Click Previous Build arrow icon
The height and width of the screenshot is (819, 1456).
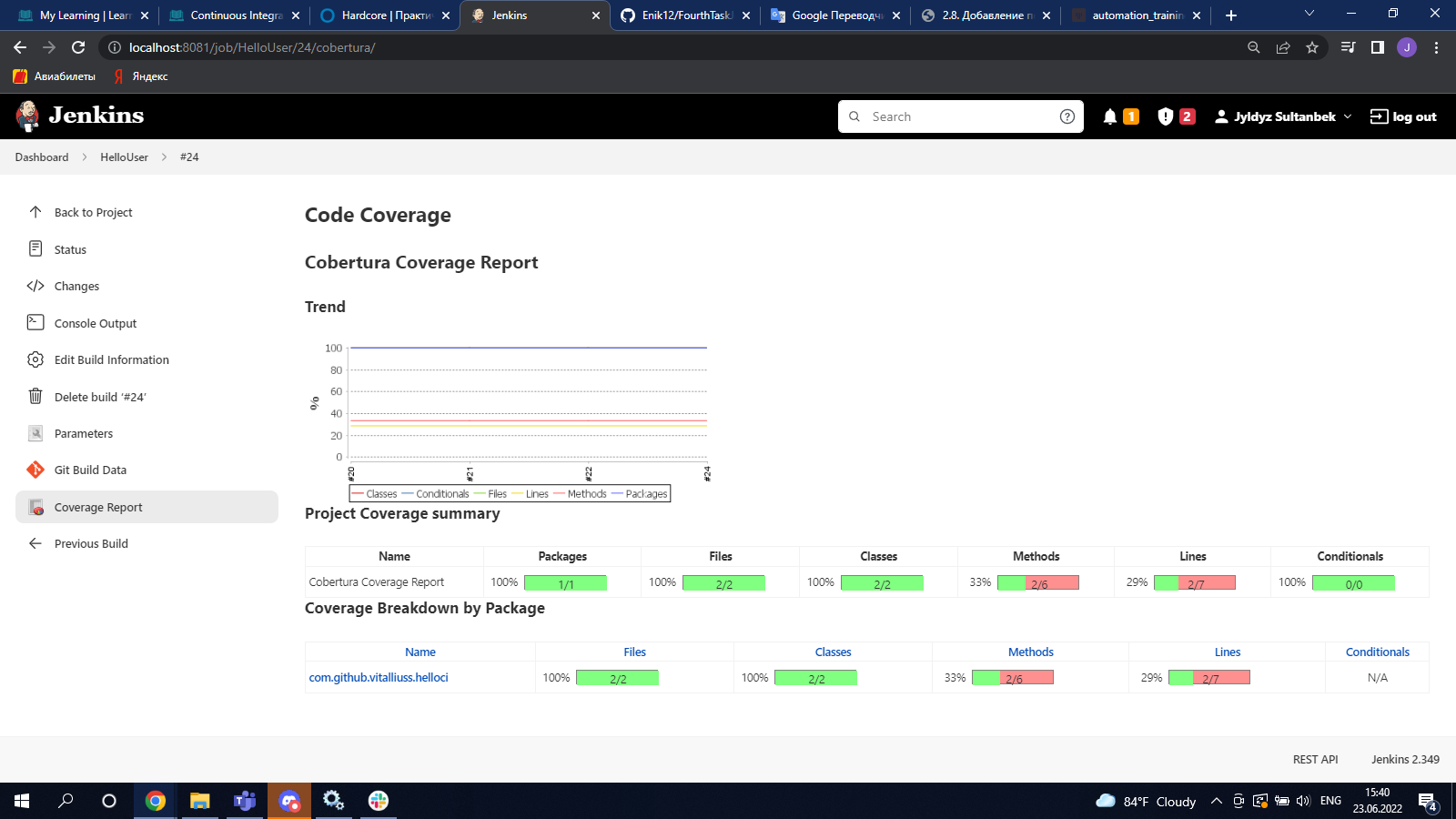(35, 543)
